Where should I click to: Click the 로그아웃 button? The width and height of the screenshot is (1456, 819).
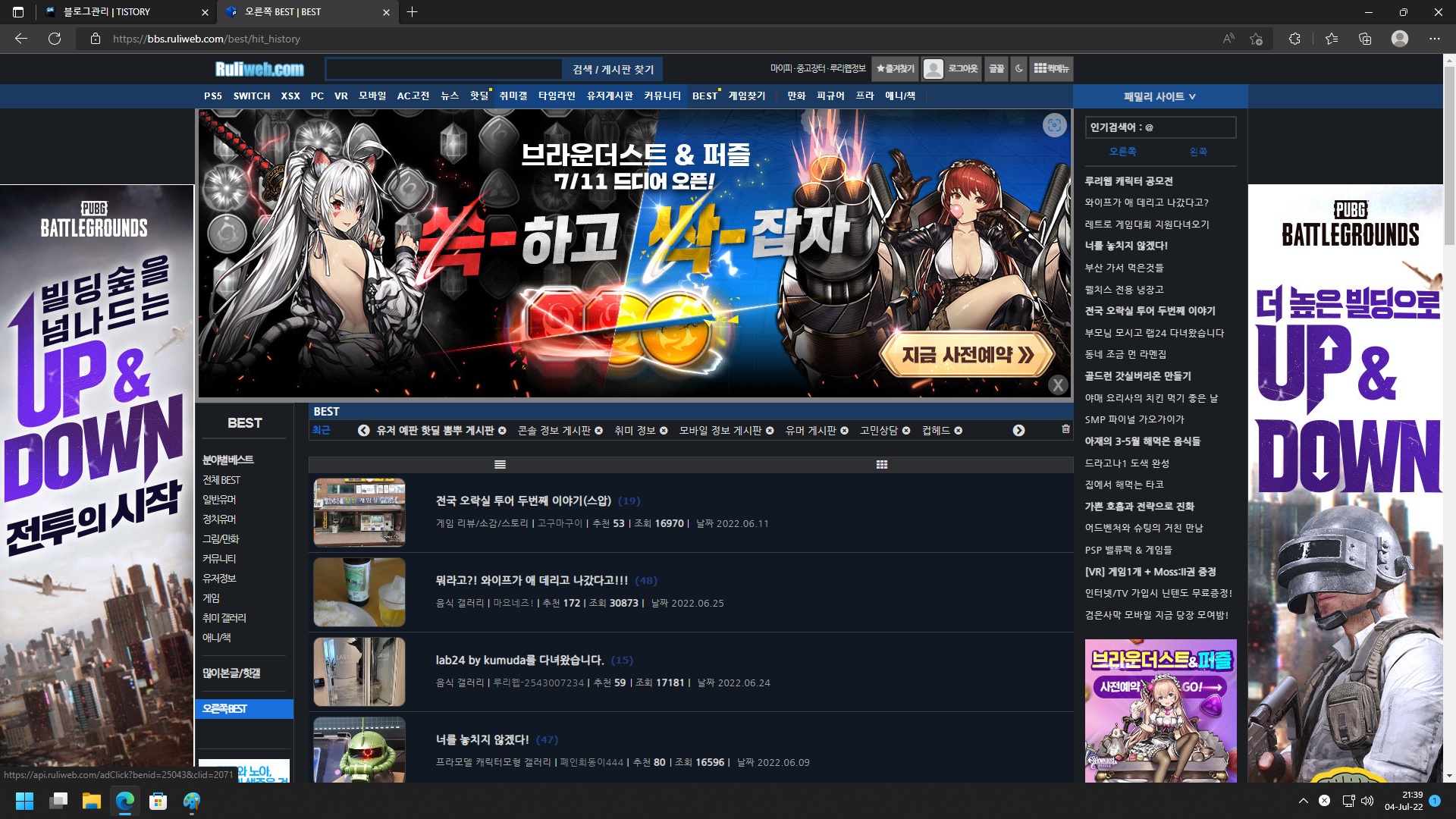[962, 69]
